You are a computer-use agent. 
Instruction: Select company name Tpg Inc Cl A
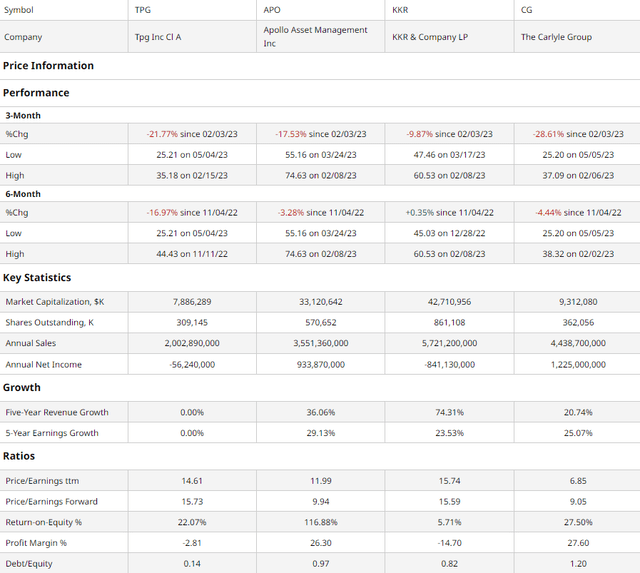tap(158, 37)
